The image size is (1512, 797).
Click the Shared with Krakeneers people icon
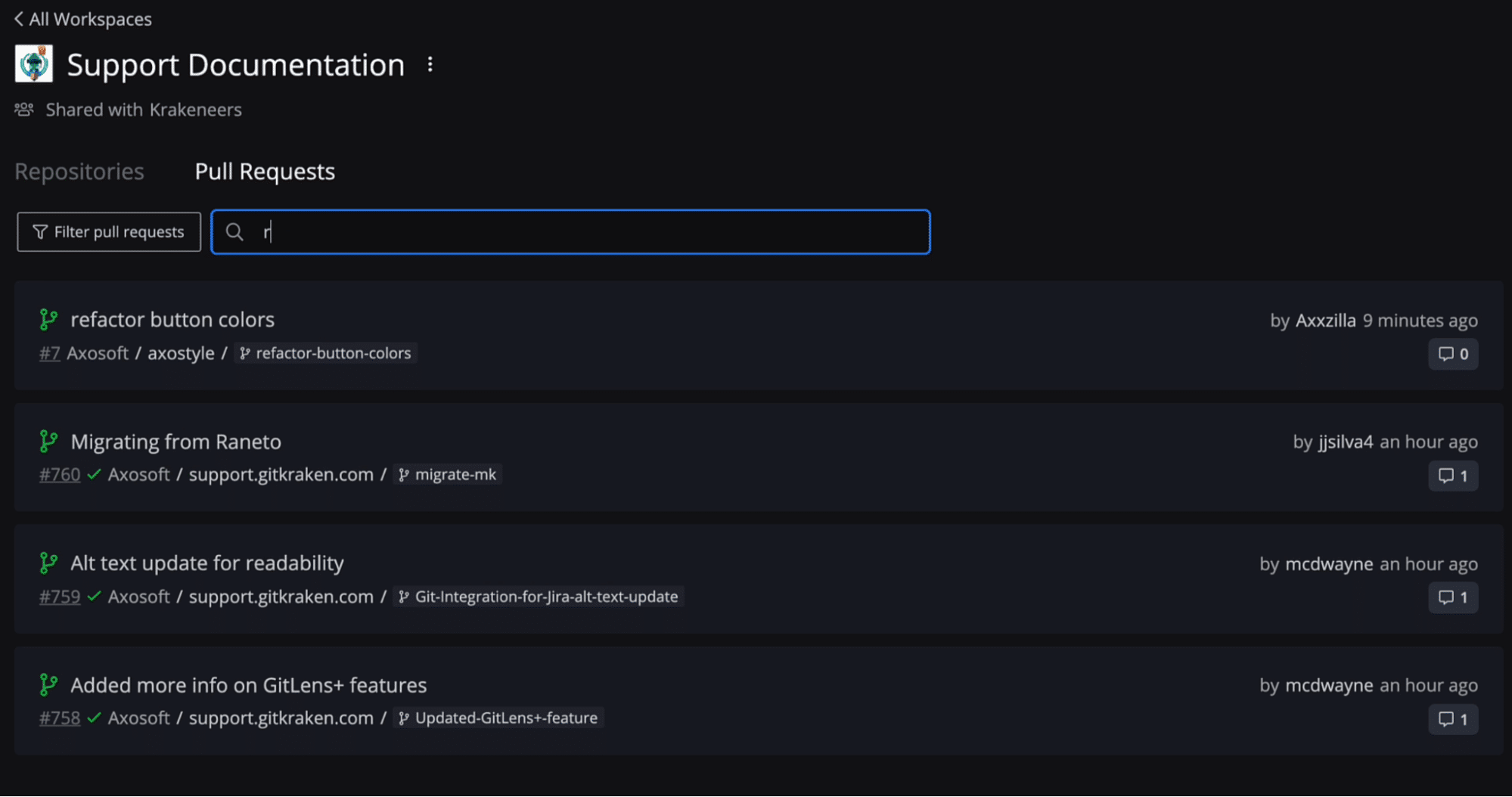[x=23, y=110]
